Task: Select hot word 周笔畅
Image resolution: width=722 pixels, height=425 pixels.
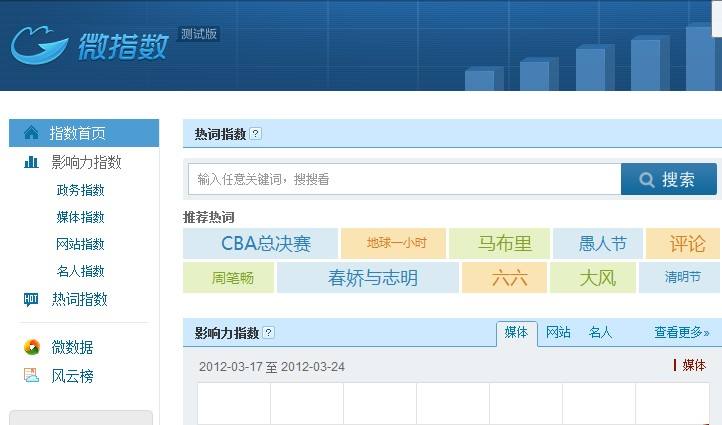Action: 228,278
